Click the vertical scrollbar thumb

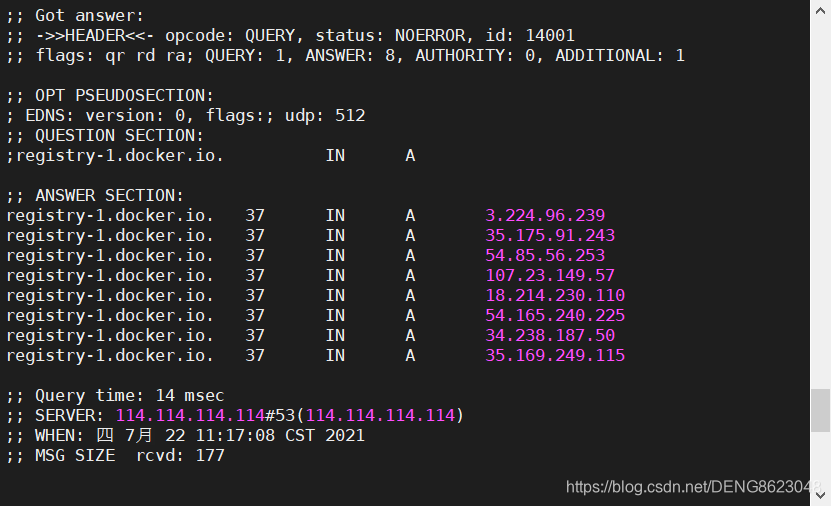pos(820,411)
